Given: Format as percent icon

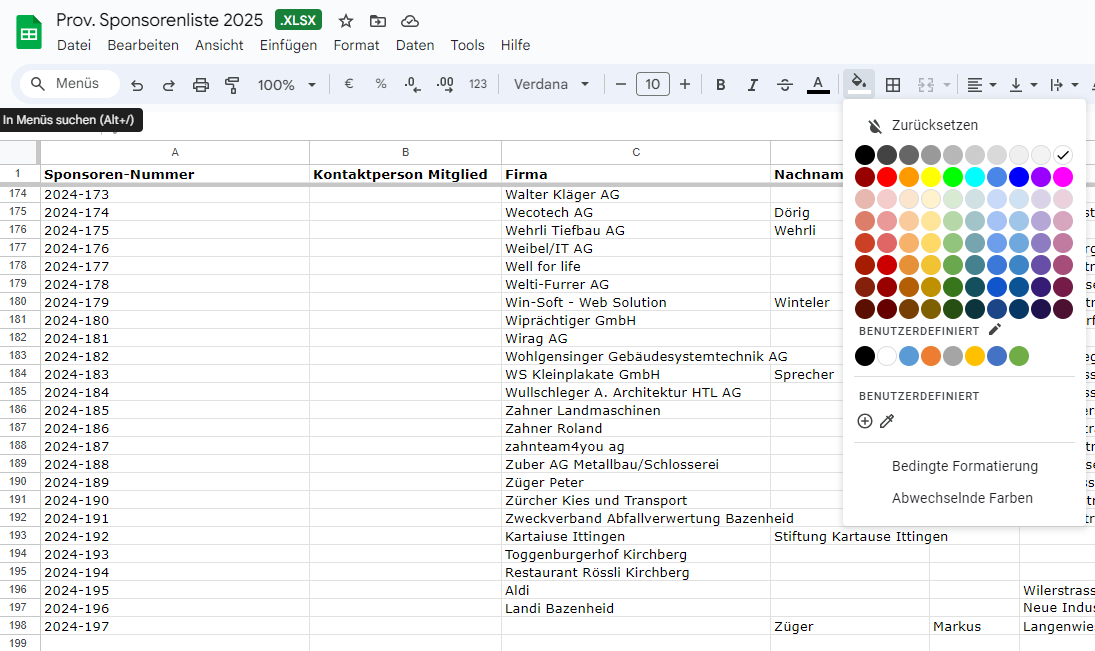Looking at the screenshot, I should 381,84.
